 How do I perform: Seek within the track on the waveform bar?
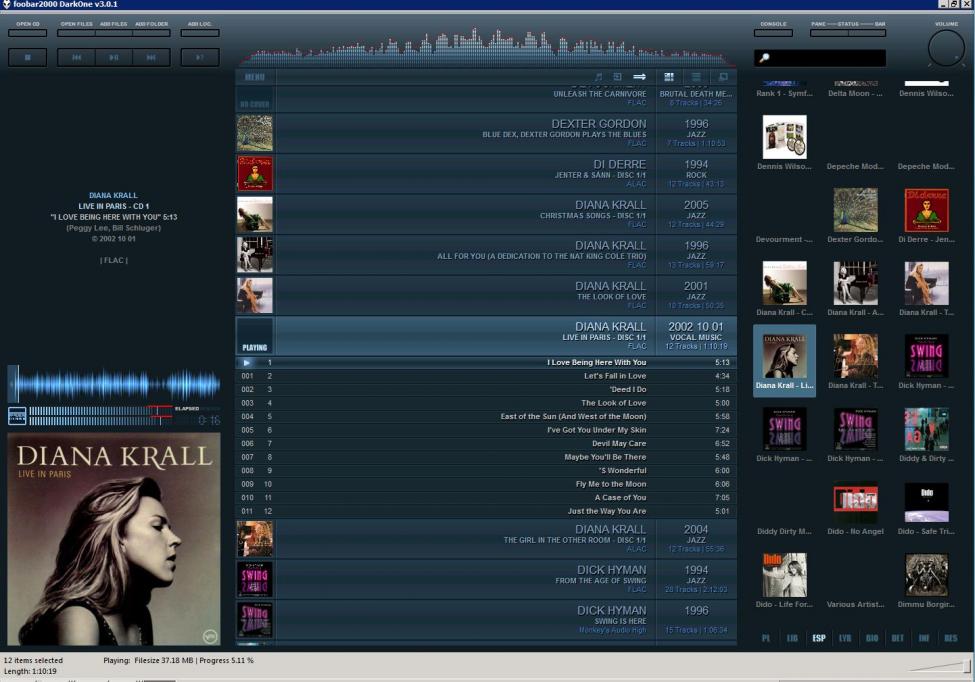click(x=114, y=385)
